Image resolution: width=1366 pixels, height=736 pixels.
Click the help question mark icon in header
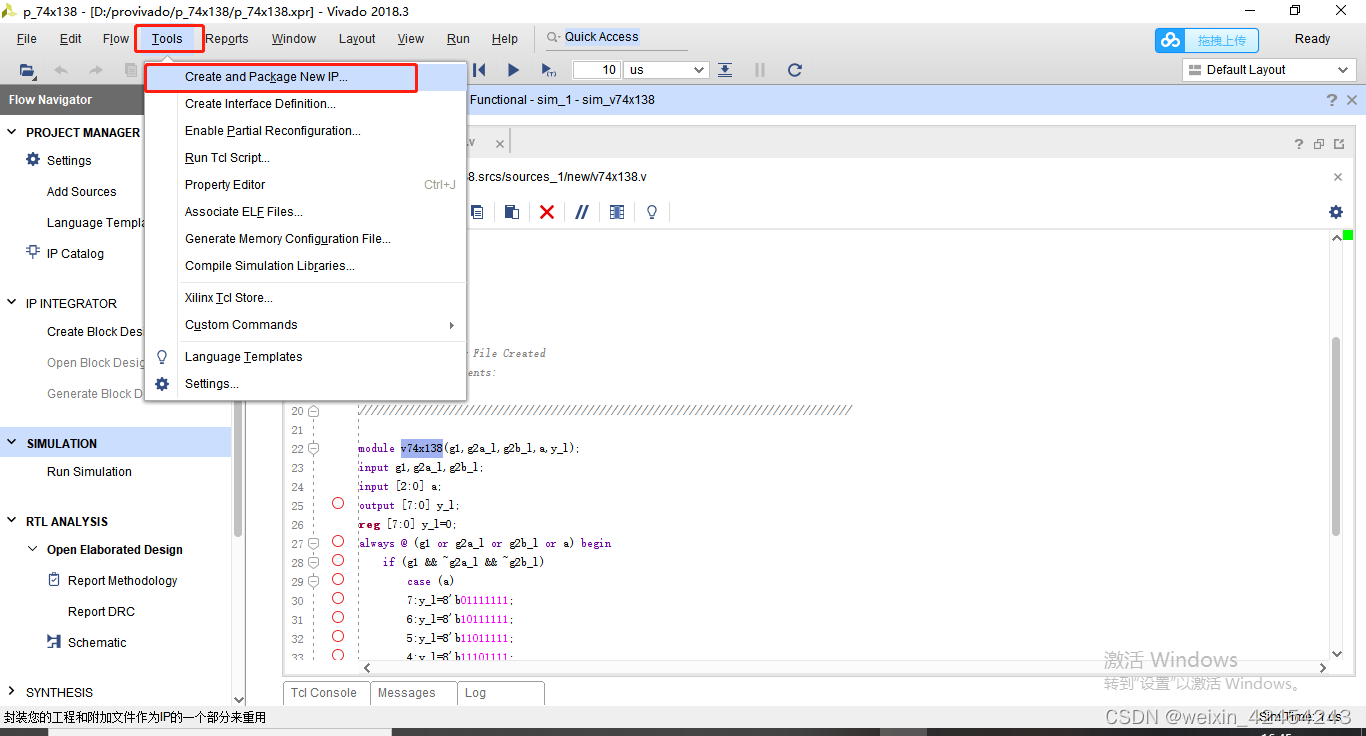coord(1332,100)
